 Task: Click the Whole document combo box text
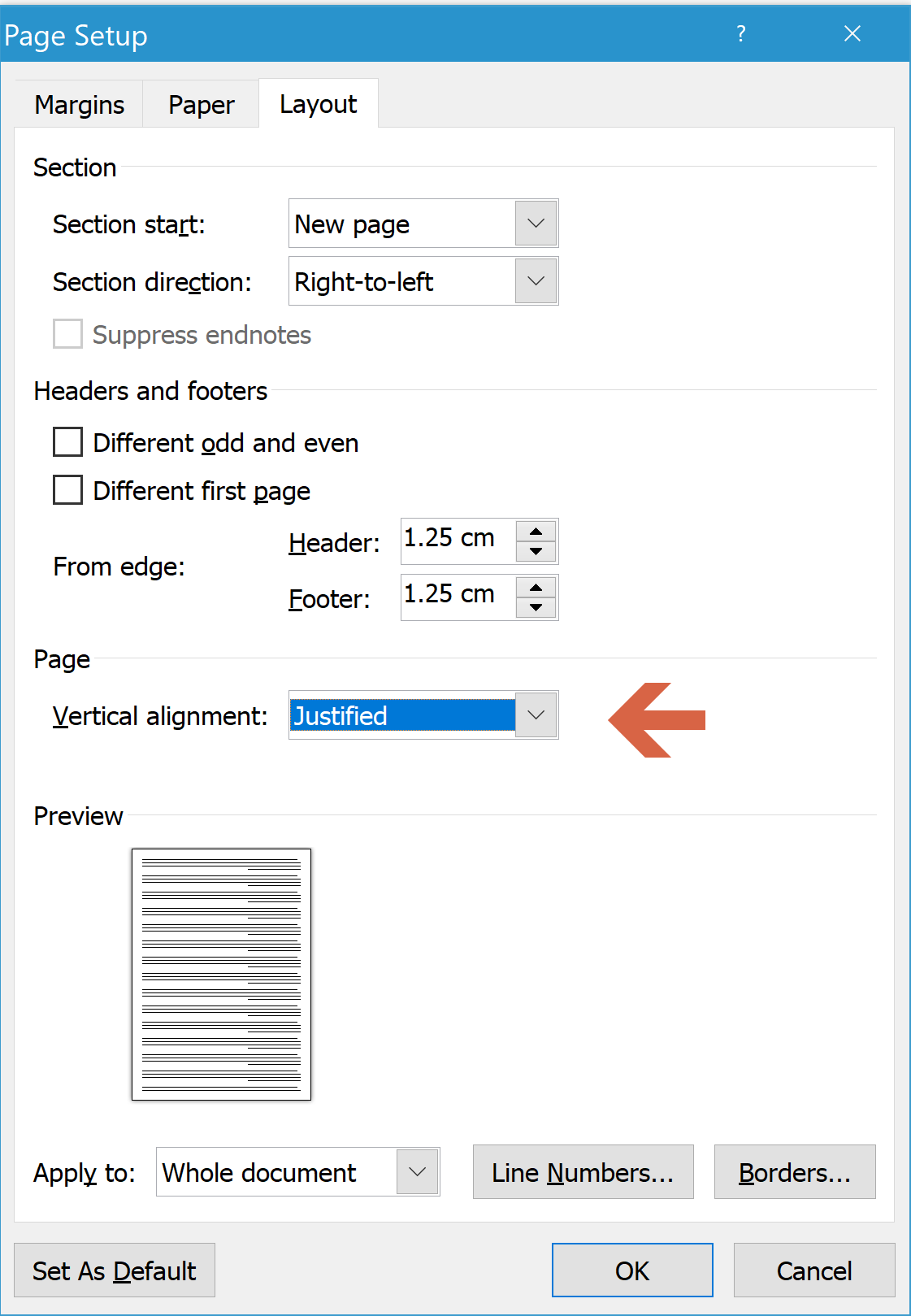(x=259, y=1172)
